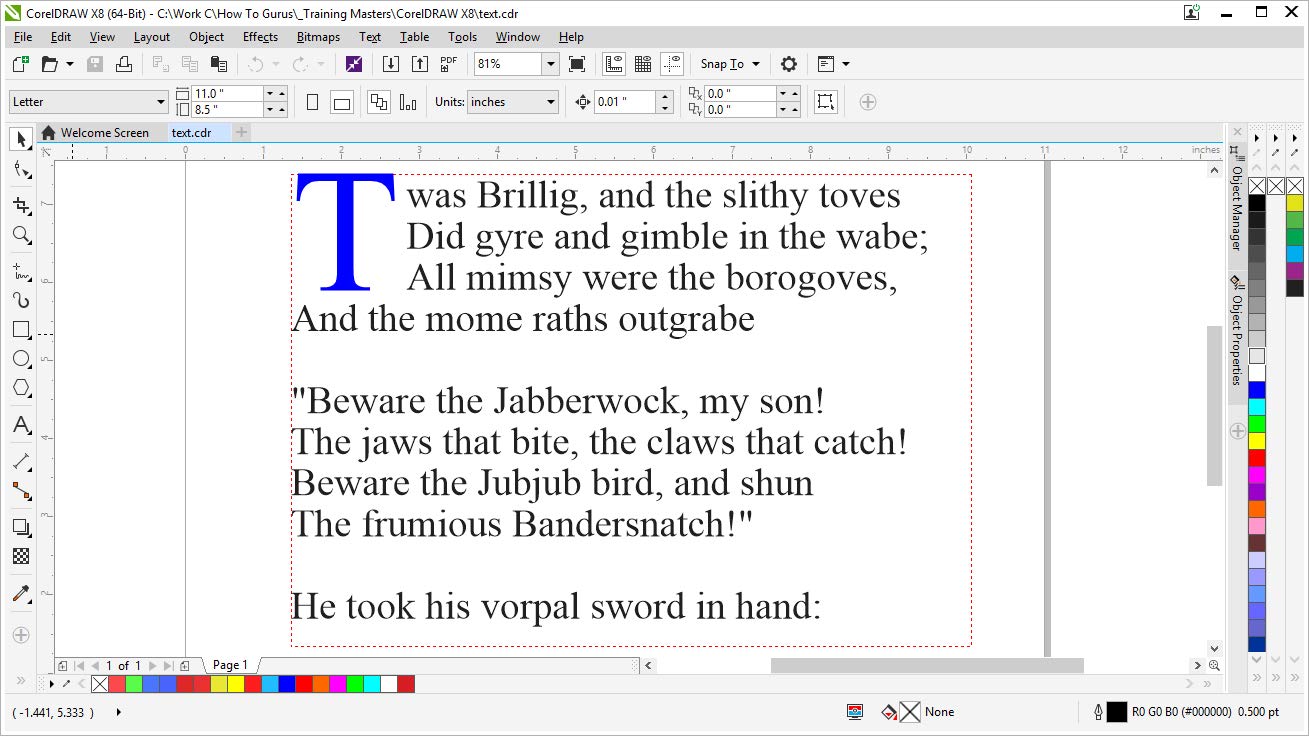Pick the Color Eyedropper tool
This screenshot has height=736, width=1309.
click(21, 594)
